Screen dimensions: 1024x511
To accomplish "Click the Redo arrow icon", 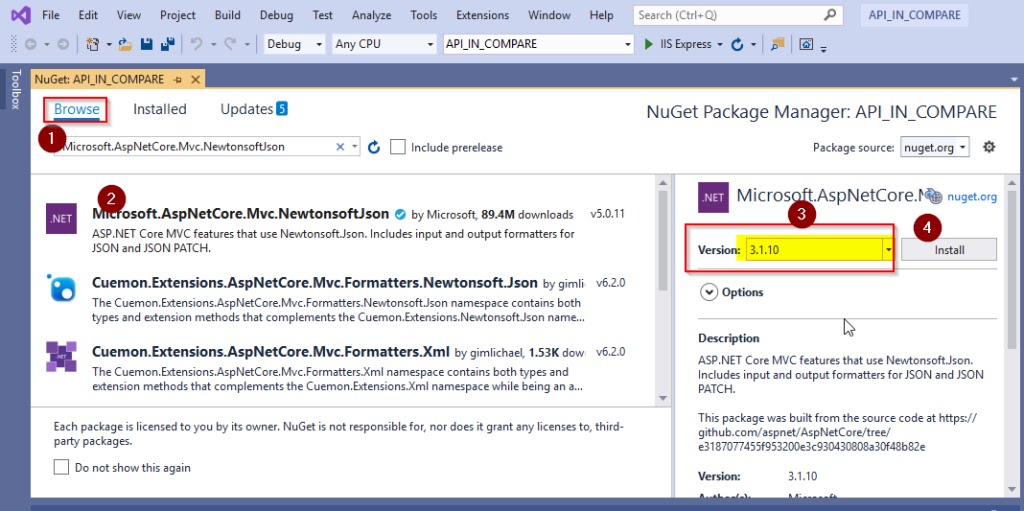I will tap(229, 44).
